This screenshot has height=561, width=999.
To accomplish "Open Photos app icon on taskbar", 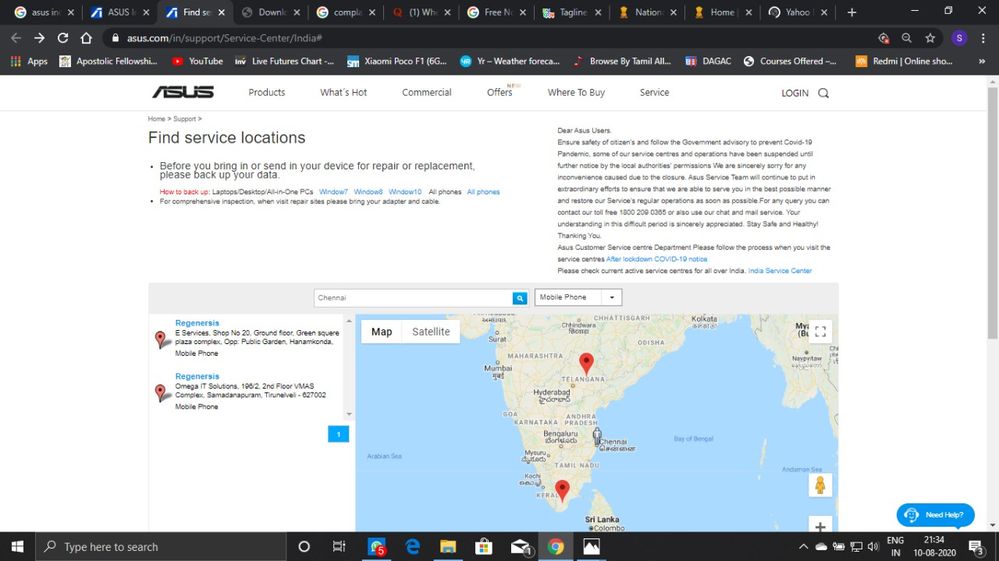I will [591, 546].
